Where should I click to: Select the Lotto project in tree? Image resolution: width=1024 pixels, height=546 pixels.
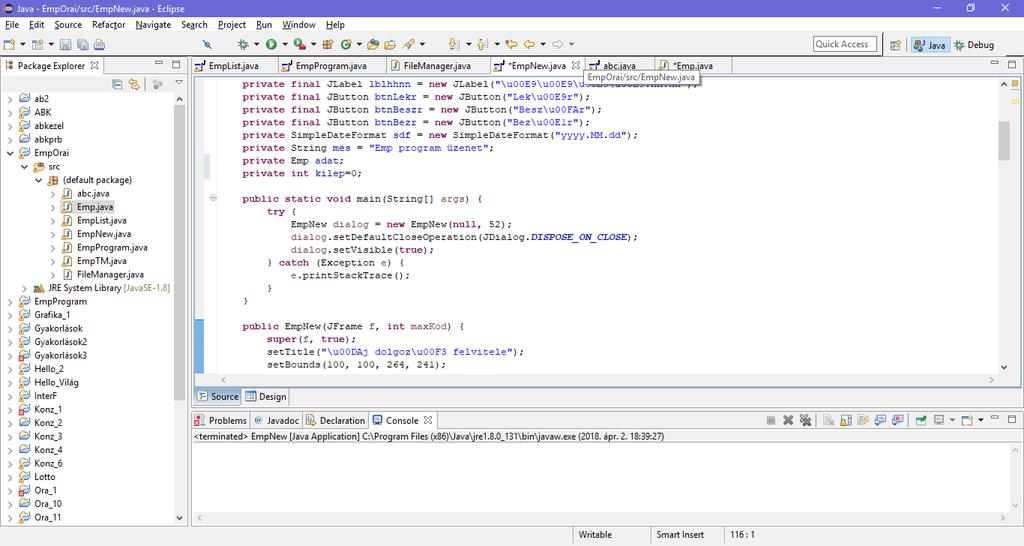44,477
